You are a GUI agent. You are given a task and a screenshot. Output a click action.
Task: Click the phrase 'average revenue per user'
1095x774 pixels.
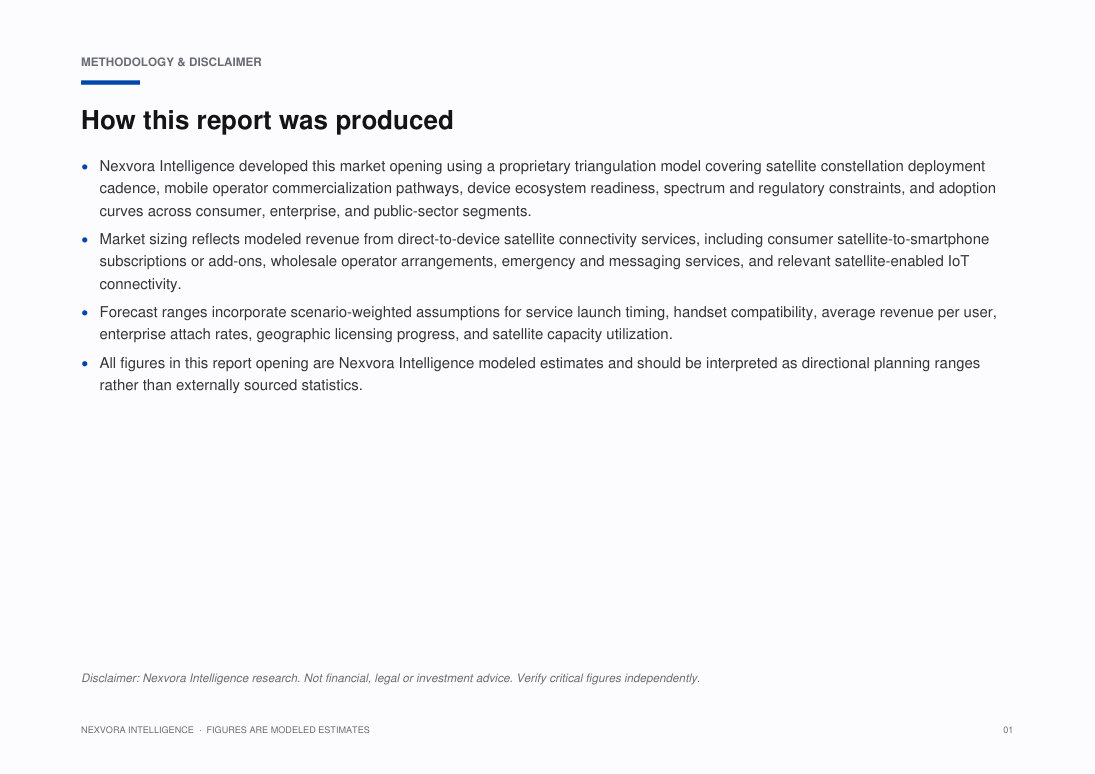click(906, 312)
